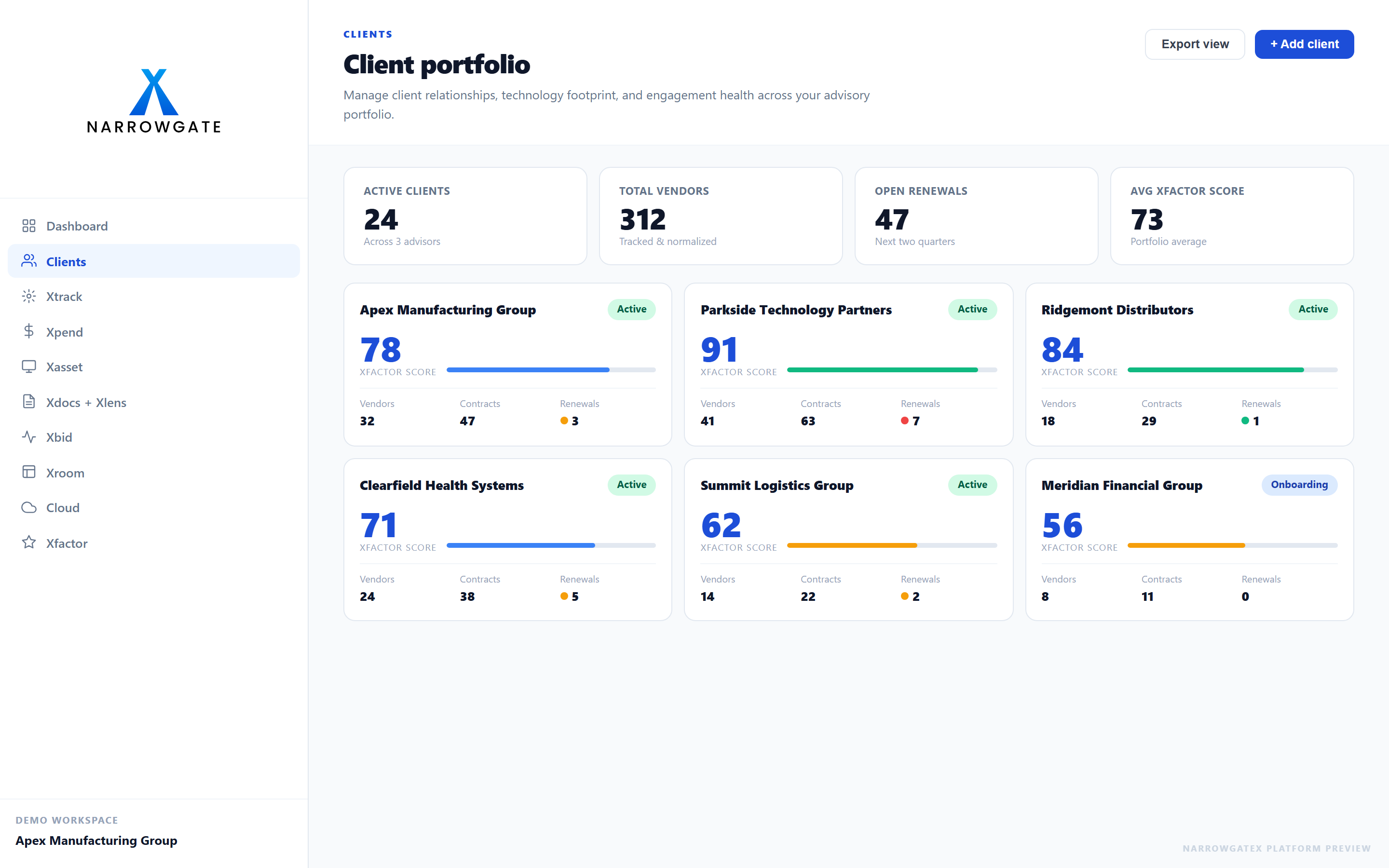Click Clearfield Health orange renewals dot

[x=564, y=597]
